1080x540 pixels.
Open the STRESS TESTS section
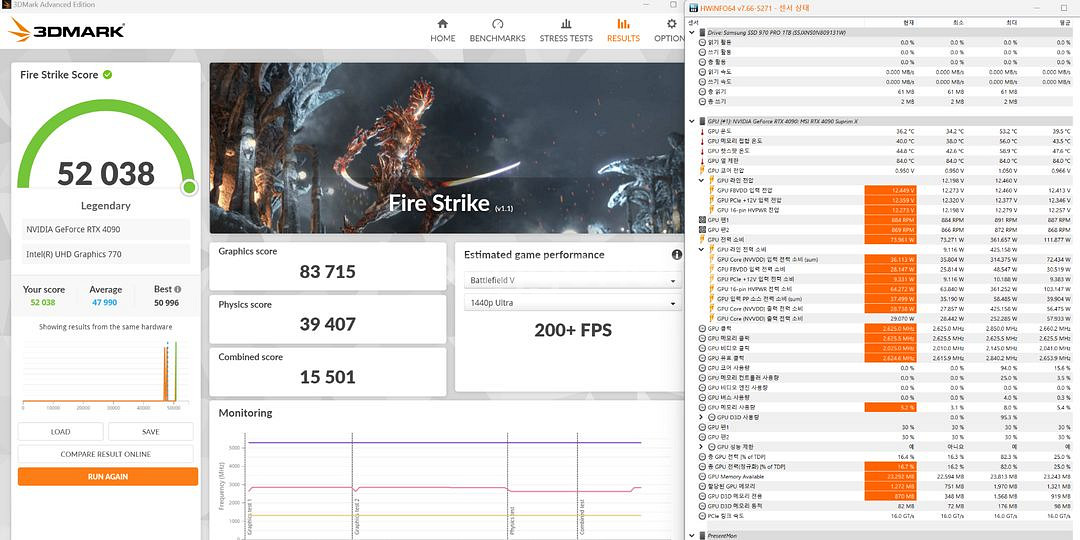(565, 31)
